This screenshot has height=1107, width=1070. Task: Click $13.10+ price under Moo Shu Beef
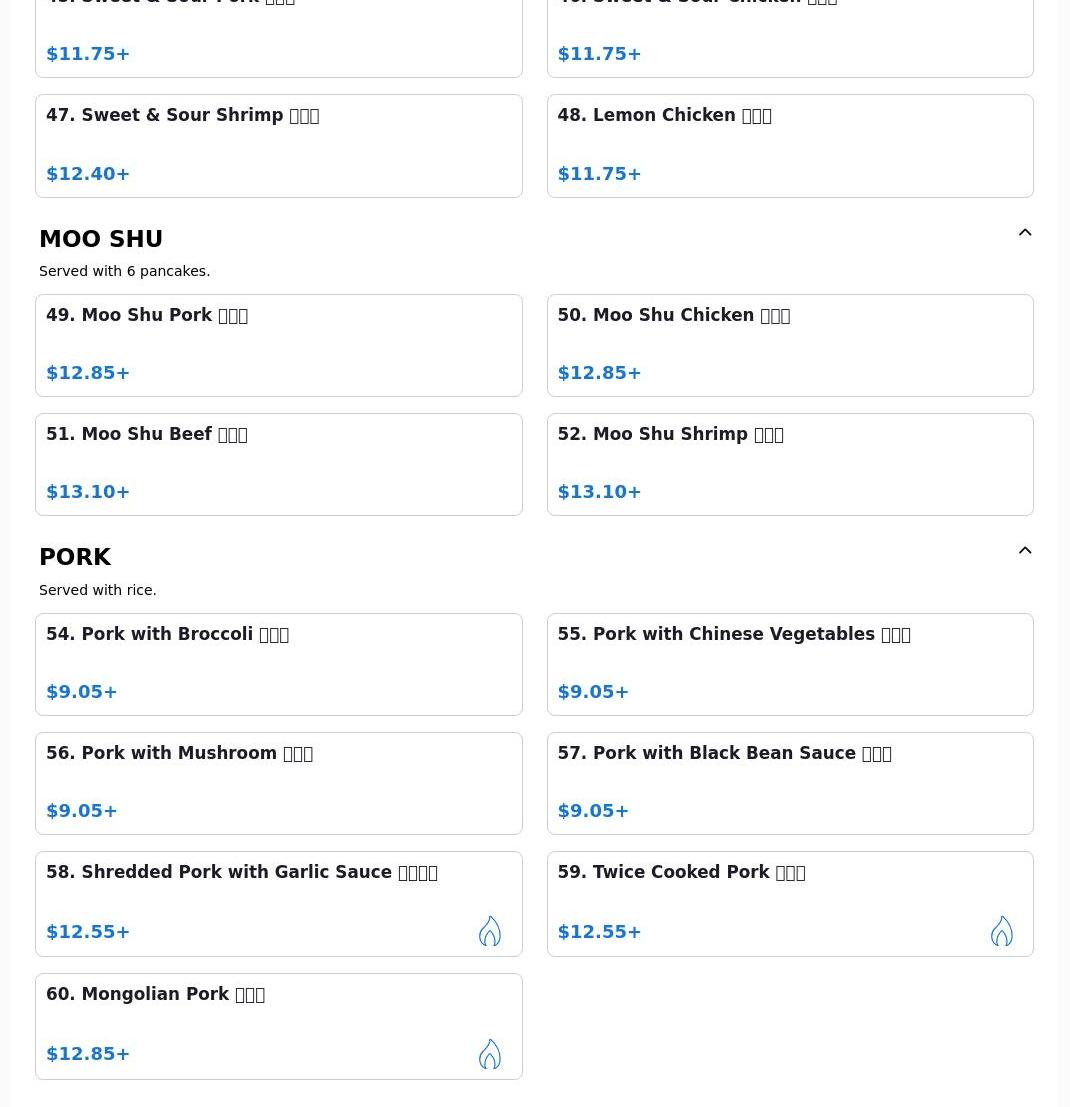tap(88, 492)
